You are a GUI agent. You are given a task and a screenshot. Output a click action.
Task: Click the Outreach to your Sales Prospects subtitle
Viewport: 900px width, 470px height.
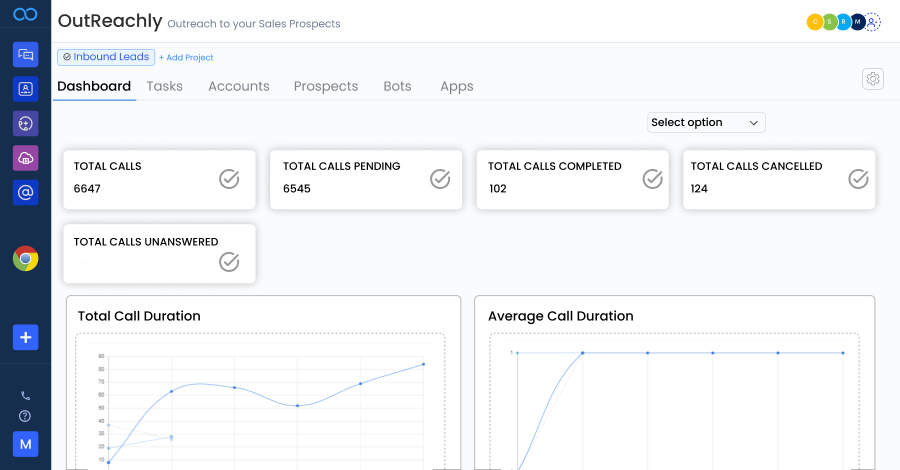point(254,24)
